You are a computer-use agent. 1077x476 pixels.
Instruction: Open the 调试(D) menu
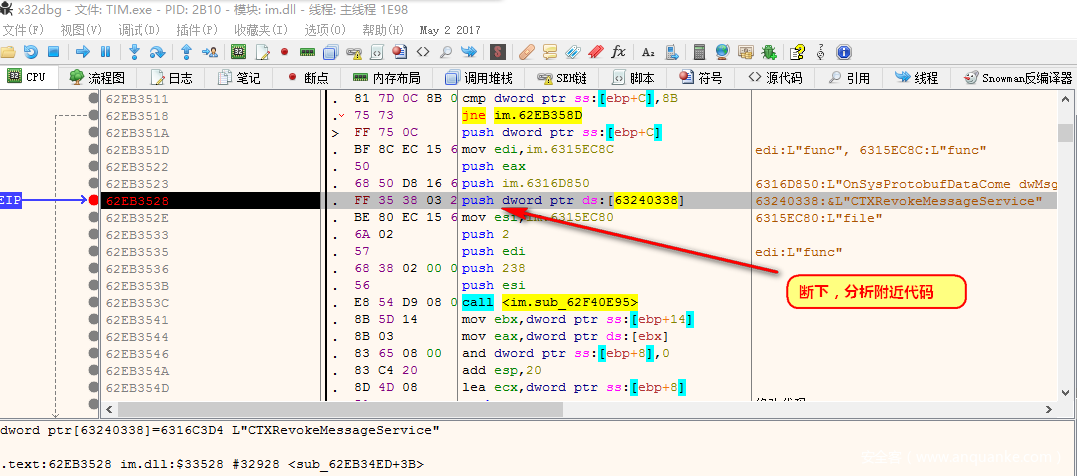tap(137, 30)
